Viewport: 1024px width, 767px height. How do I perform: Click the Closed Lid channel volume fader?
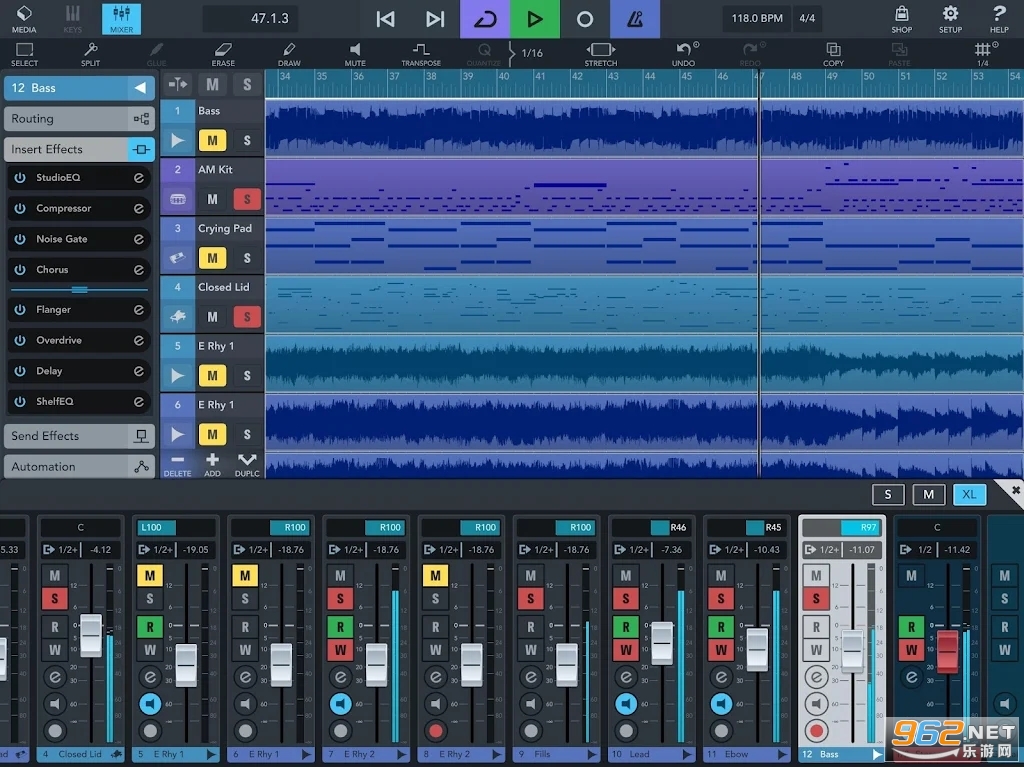tap(91, 636)
